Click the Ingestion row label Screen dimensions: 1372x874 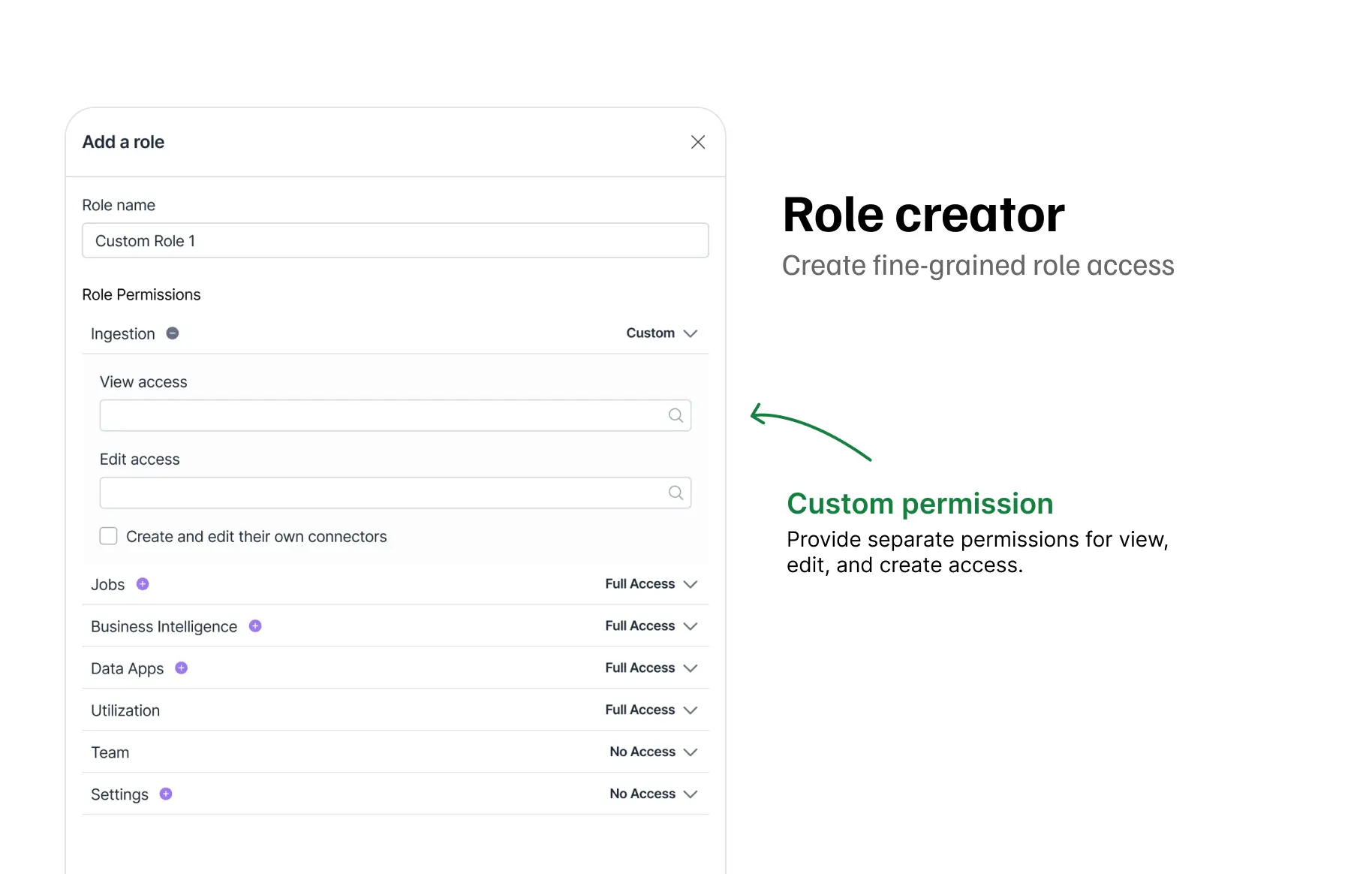123,334
